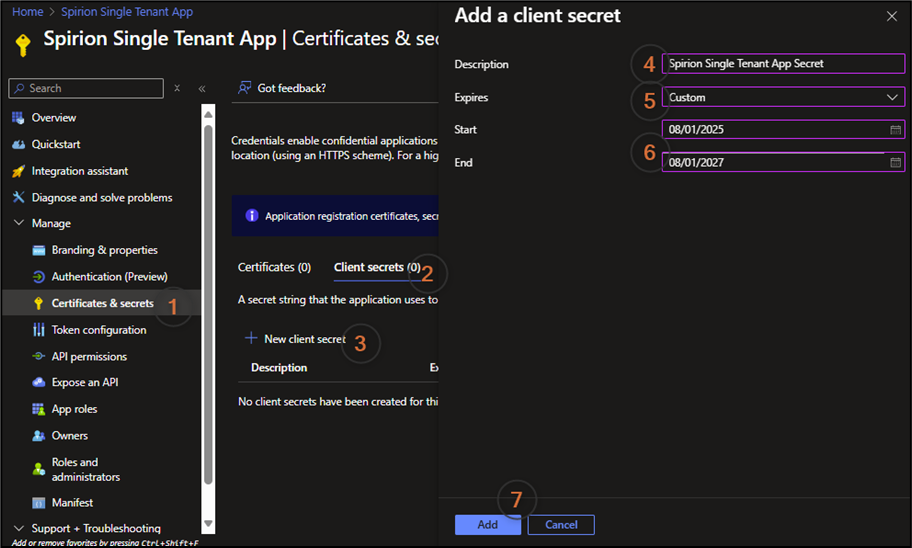
Task: Click the Got feedback icon
Action: [244, 88]
